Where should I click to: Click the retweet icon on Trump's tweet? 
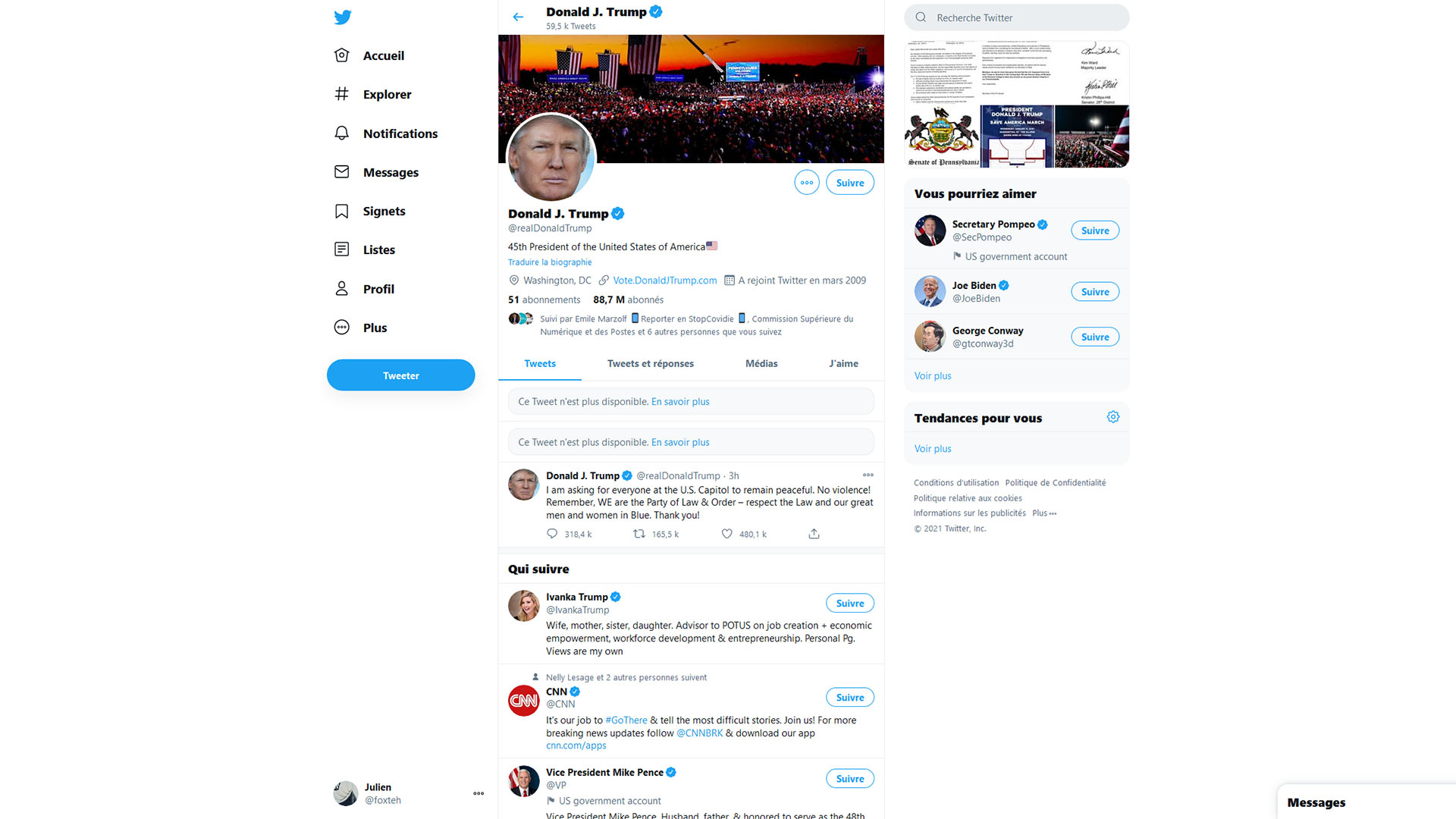click(x=639, y=534)
